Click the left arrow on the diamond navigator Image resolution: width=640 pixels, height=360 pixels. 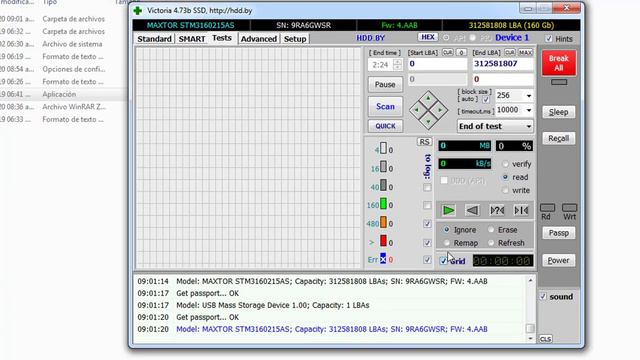[416, 110]
